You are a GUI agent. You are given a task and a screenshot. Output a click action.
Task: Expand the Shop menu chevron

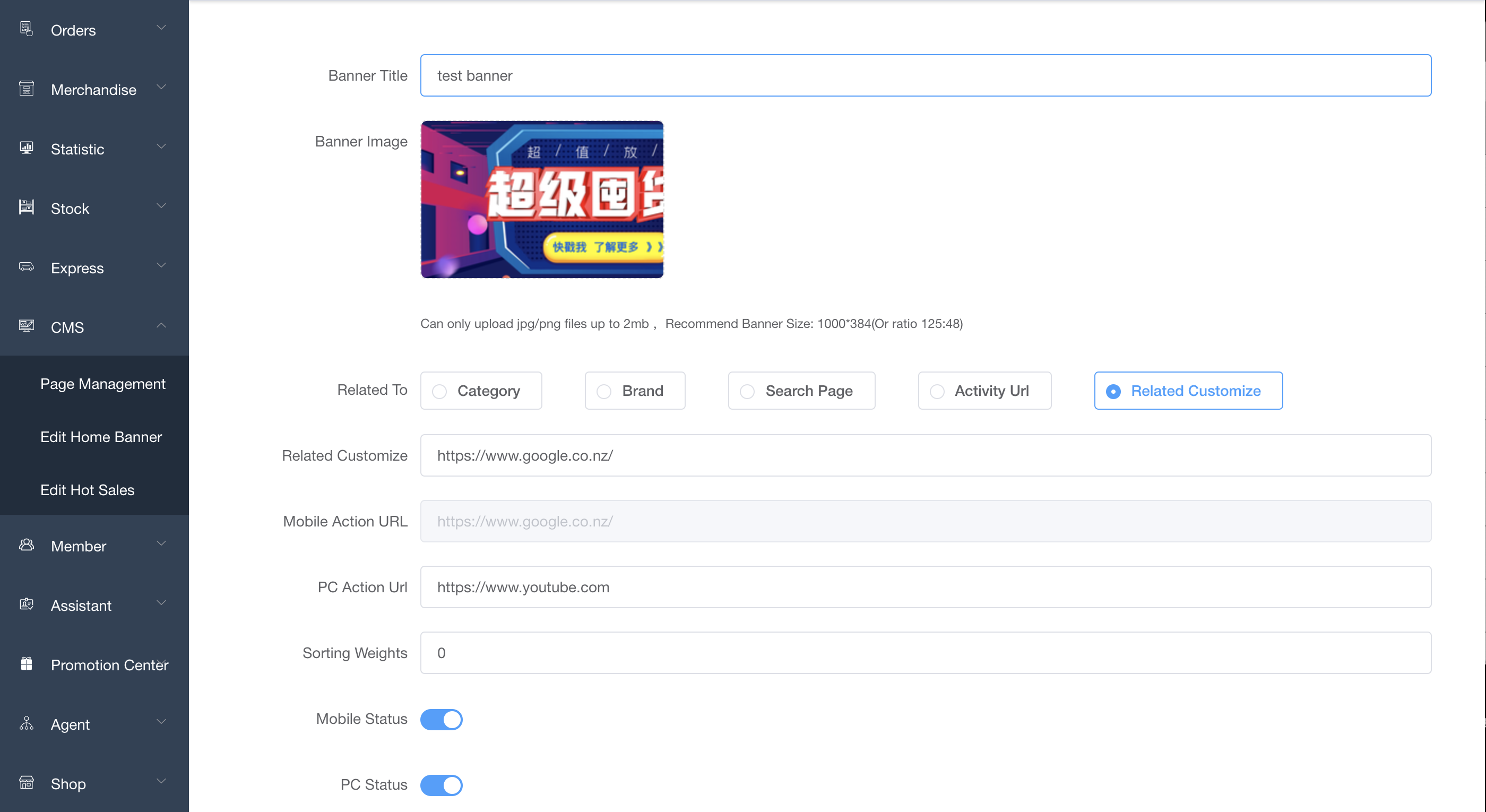161,781
